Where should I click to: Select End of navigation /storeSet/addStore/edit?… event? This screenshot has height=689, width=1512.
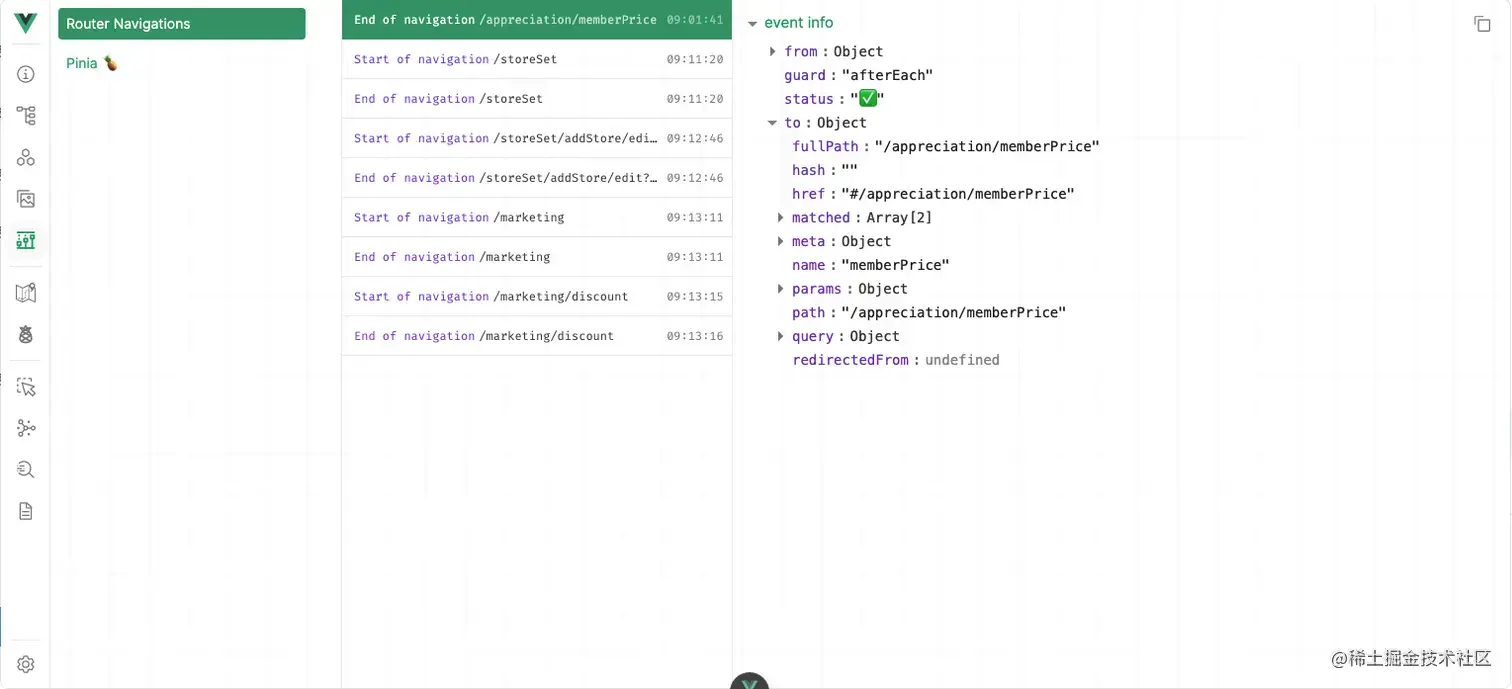tap(537, 178)
